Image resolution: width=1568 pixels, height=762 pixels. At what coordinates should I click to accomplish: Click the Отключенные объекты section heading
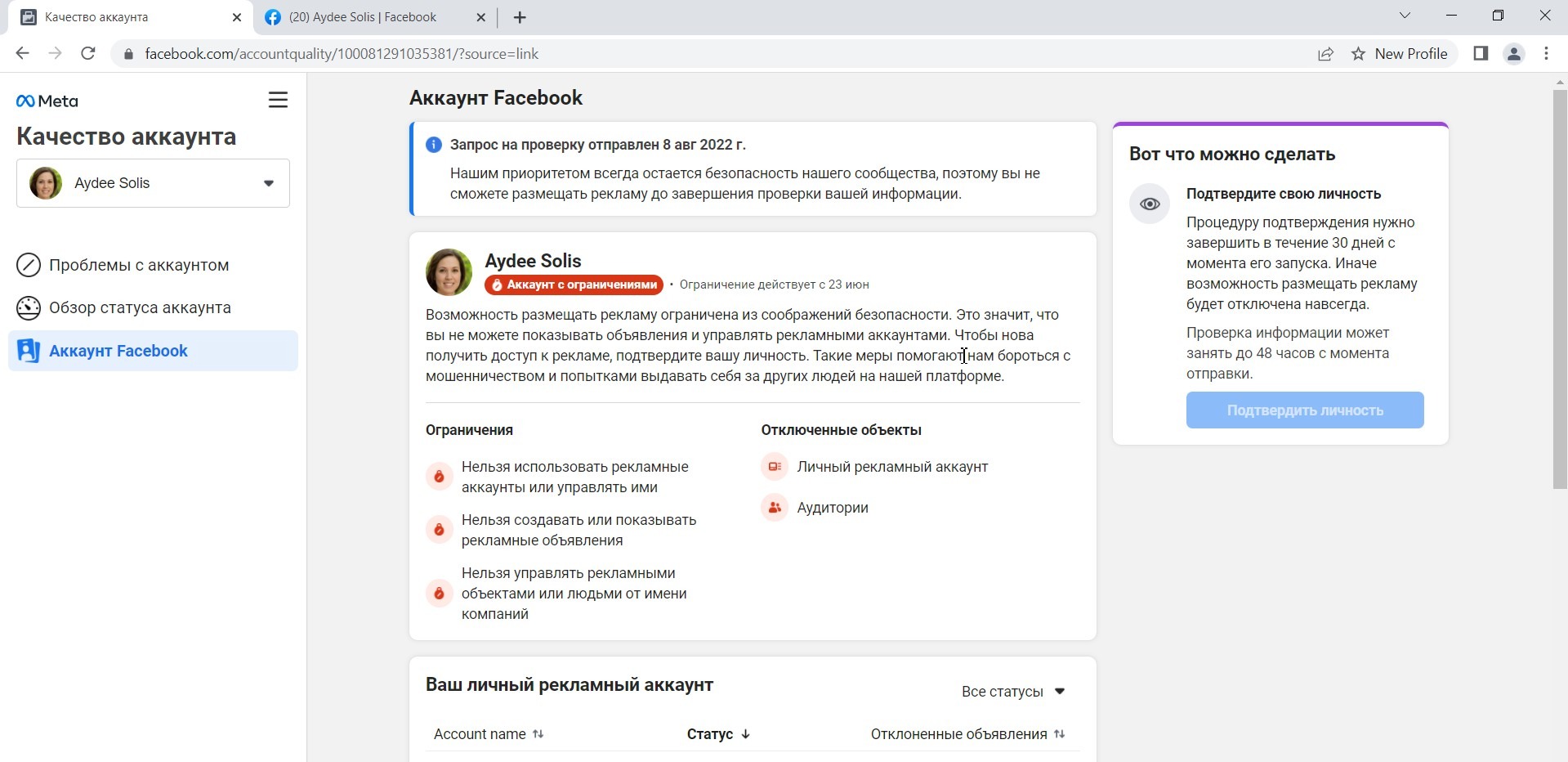coord(842,430)
